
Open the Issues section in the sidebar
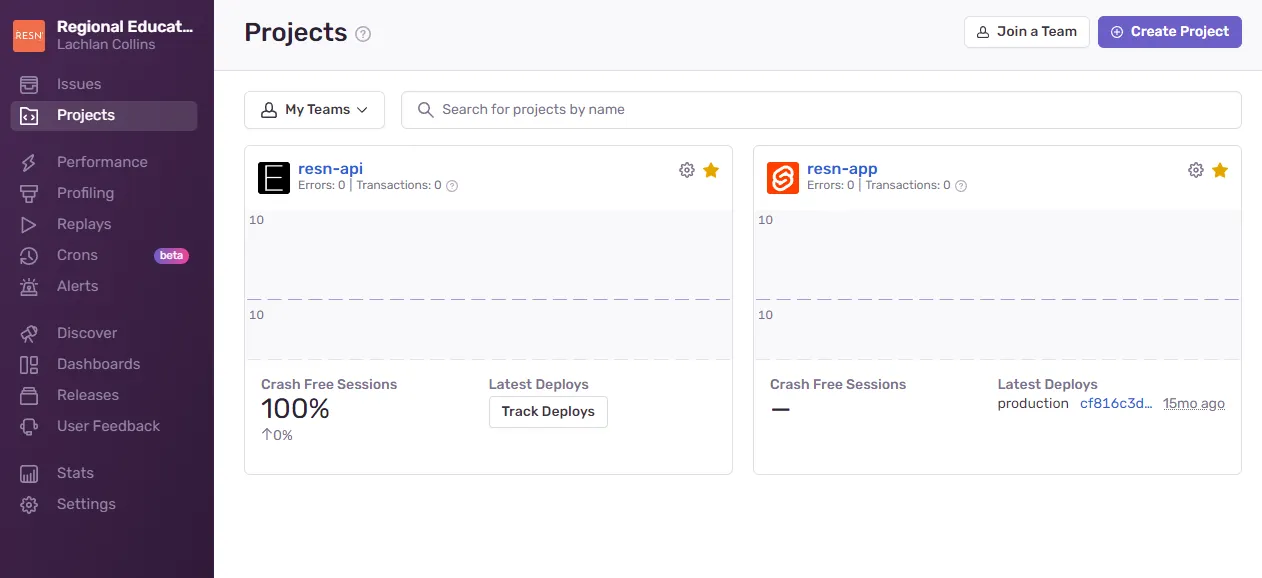coord(77,84)
